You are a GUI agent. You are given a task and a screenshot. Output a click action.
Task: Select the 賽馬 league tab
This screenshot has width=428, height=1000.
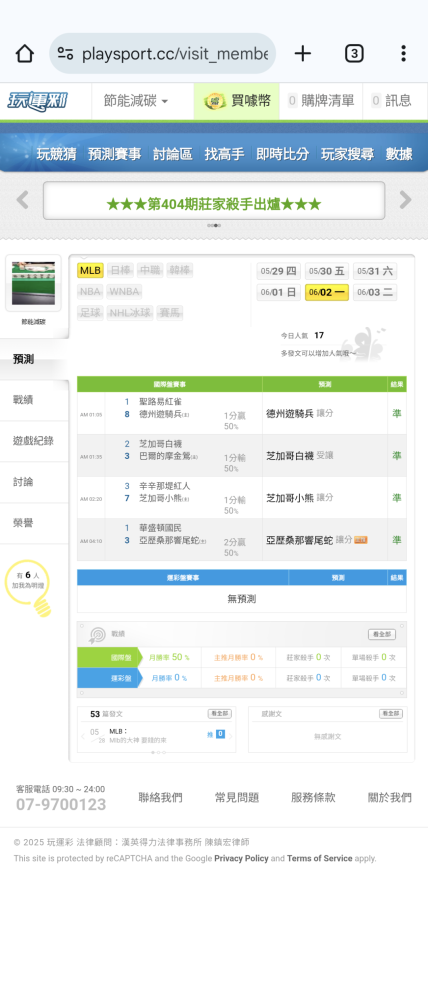click(170, 313)
